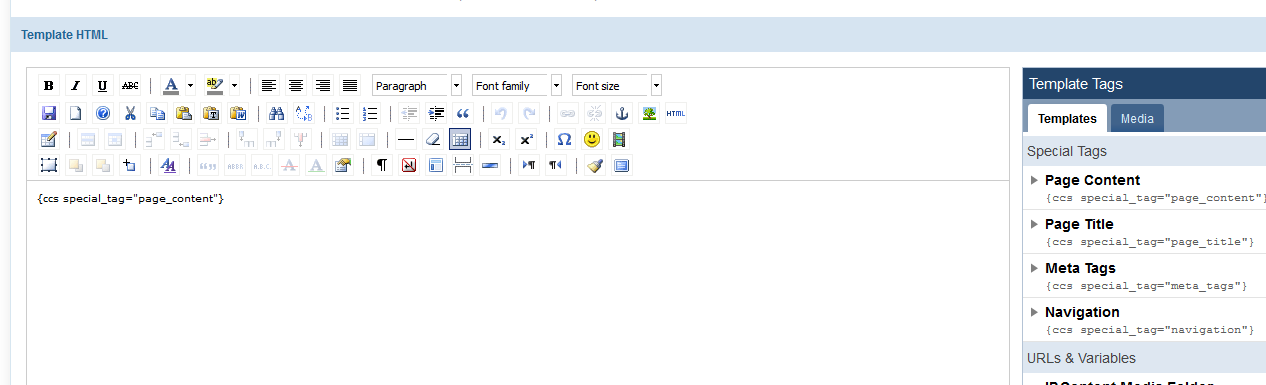Insert a special character using the Omega icon

click(564, 139)
